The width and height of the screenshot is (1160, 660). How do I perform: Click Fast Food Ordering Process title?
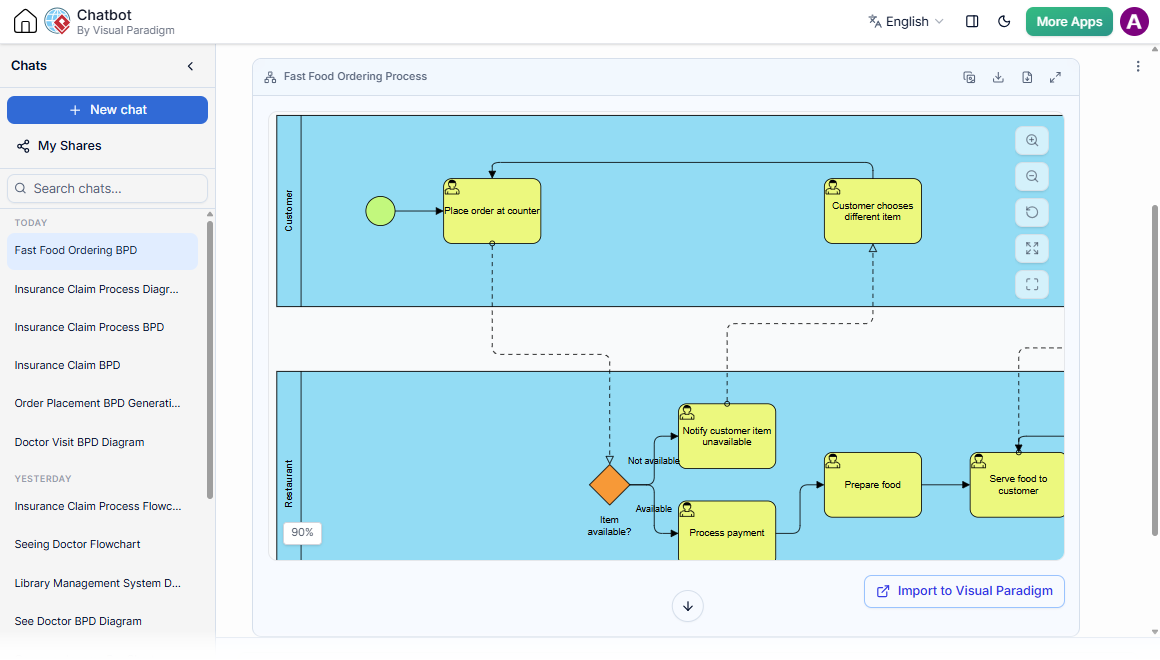pos(355,77)
